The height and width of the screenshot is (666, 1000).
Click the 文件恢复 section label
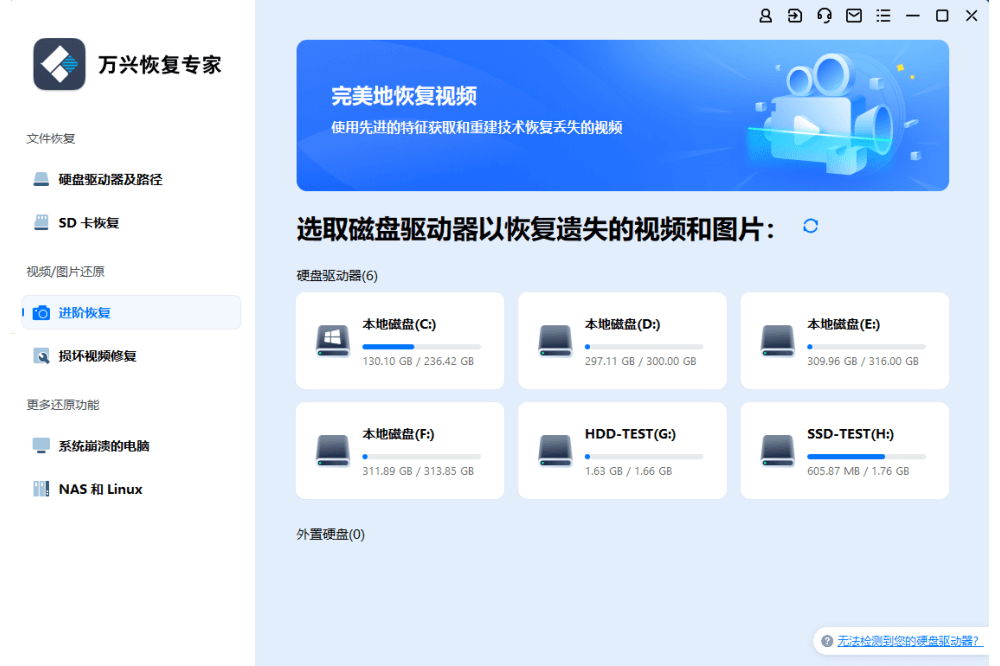[x=51, y=138]
